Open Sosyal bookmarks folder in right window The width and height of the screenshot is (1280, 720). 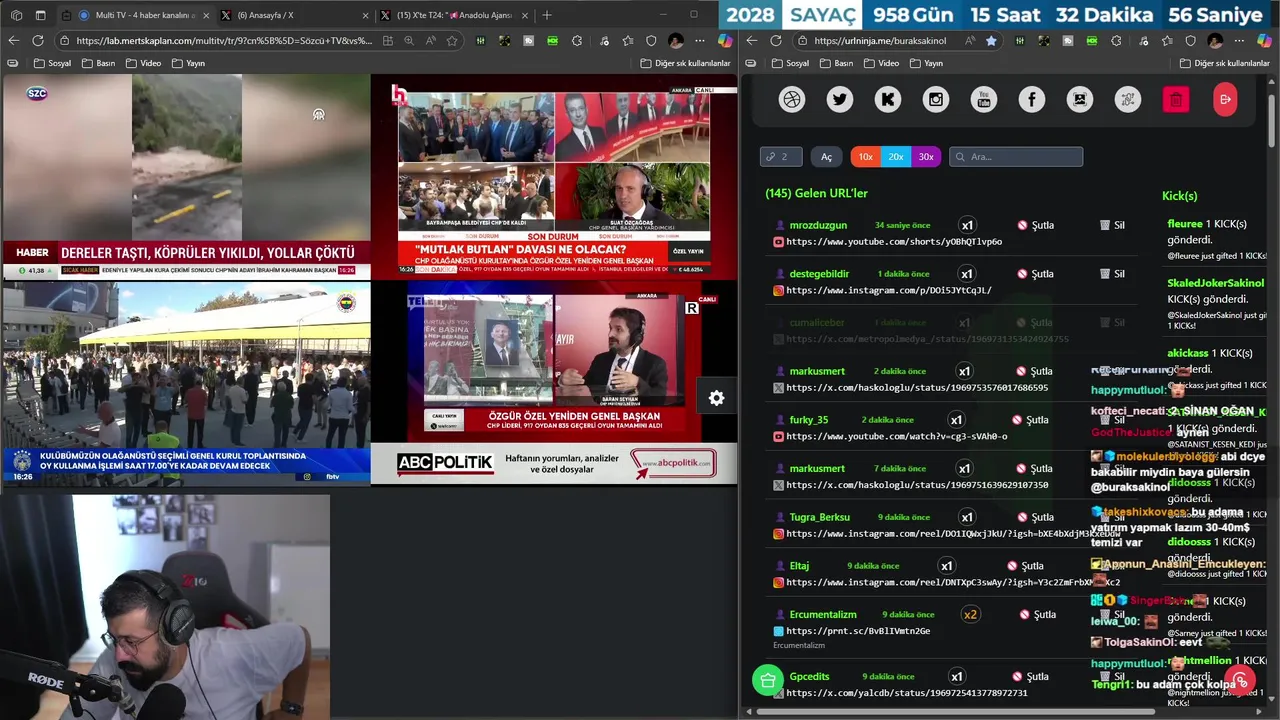(x=790, y=63)
